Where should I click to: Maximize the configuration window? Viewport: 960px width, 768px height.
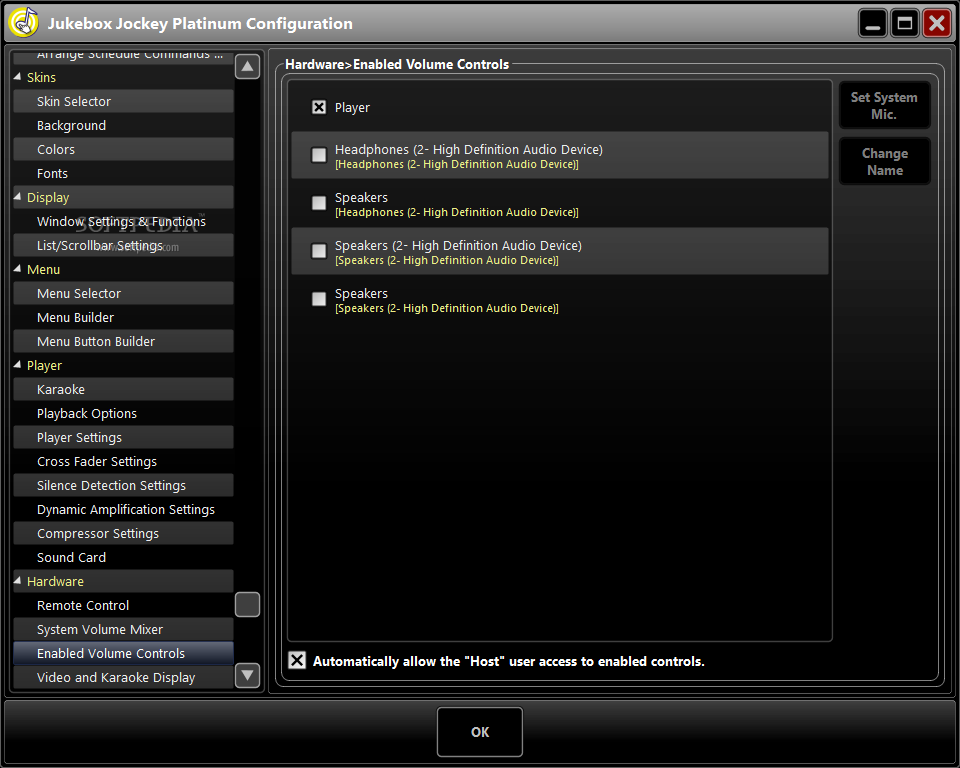point(905,24)
